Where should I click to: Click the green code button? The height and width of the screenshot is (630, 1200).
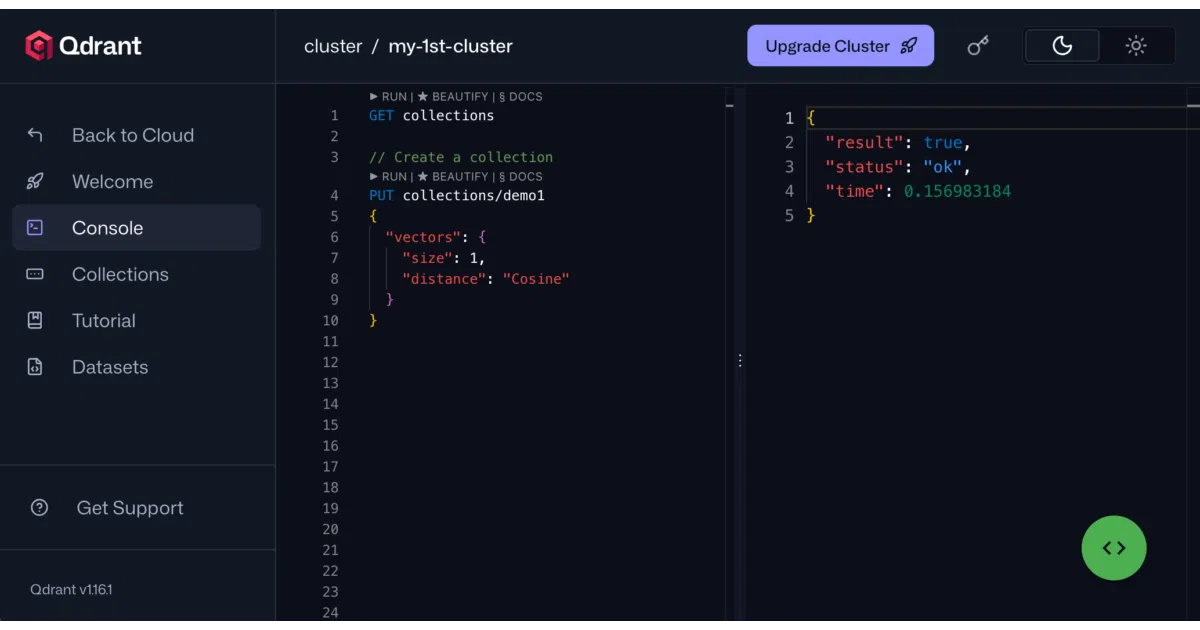[1114, 548]
